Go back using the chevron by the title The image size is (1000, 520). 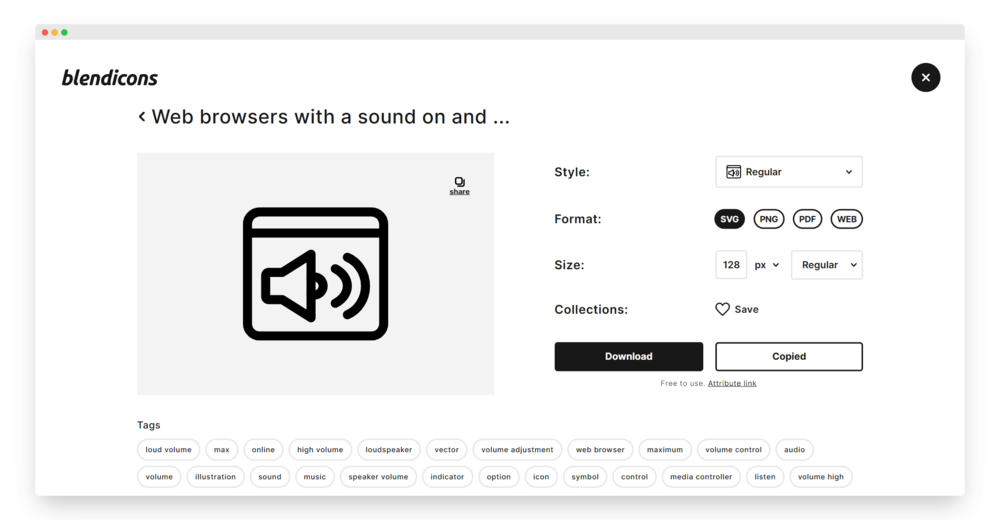(x=142, y=116)
